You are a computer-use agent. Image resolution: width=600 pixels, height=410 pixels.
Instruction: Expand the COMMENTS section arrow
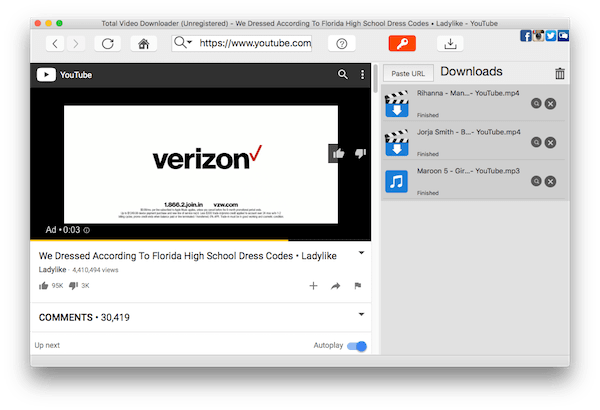pos(361,316)
